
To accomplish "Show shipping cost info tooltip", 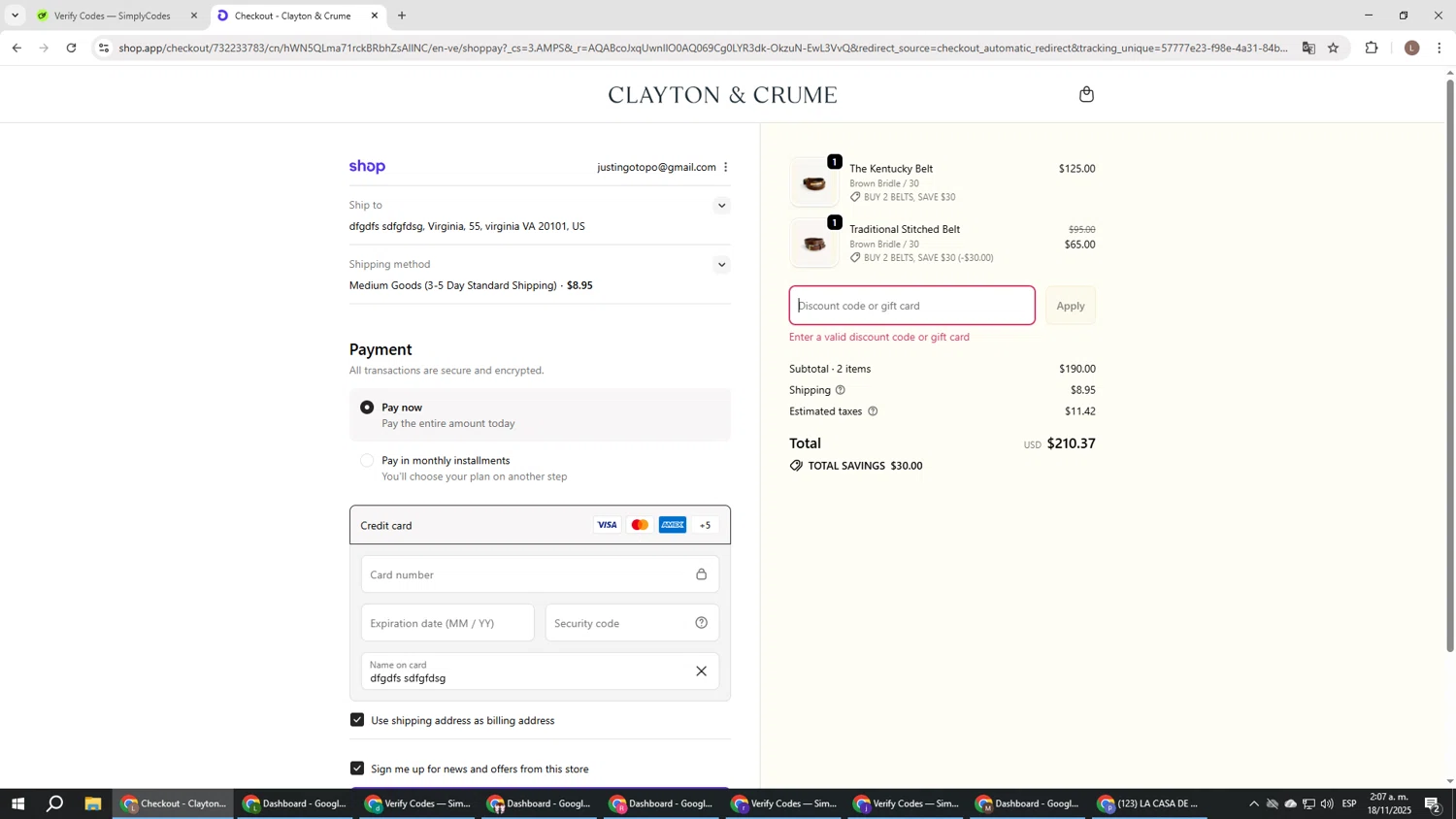I will pos(841,390).
